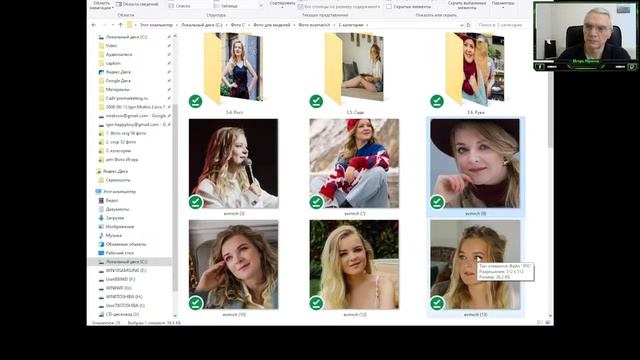Click 'Локальный диск (C:)' breadcrumb segment
640x360 pixels.
(202, 25)
